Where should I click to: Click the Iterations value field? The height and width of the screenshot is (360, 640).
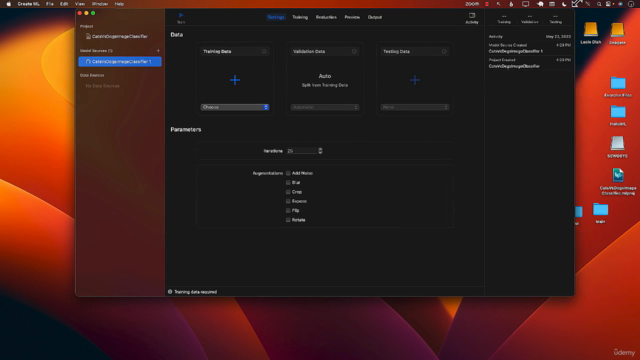[302, 151]
